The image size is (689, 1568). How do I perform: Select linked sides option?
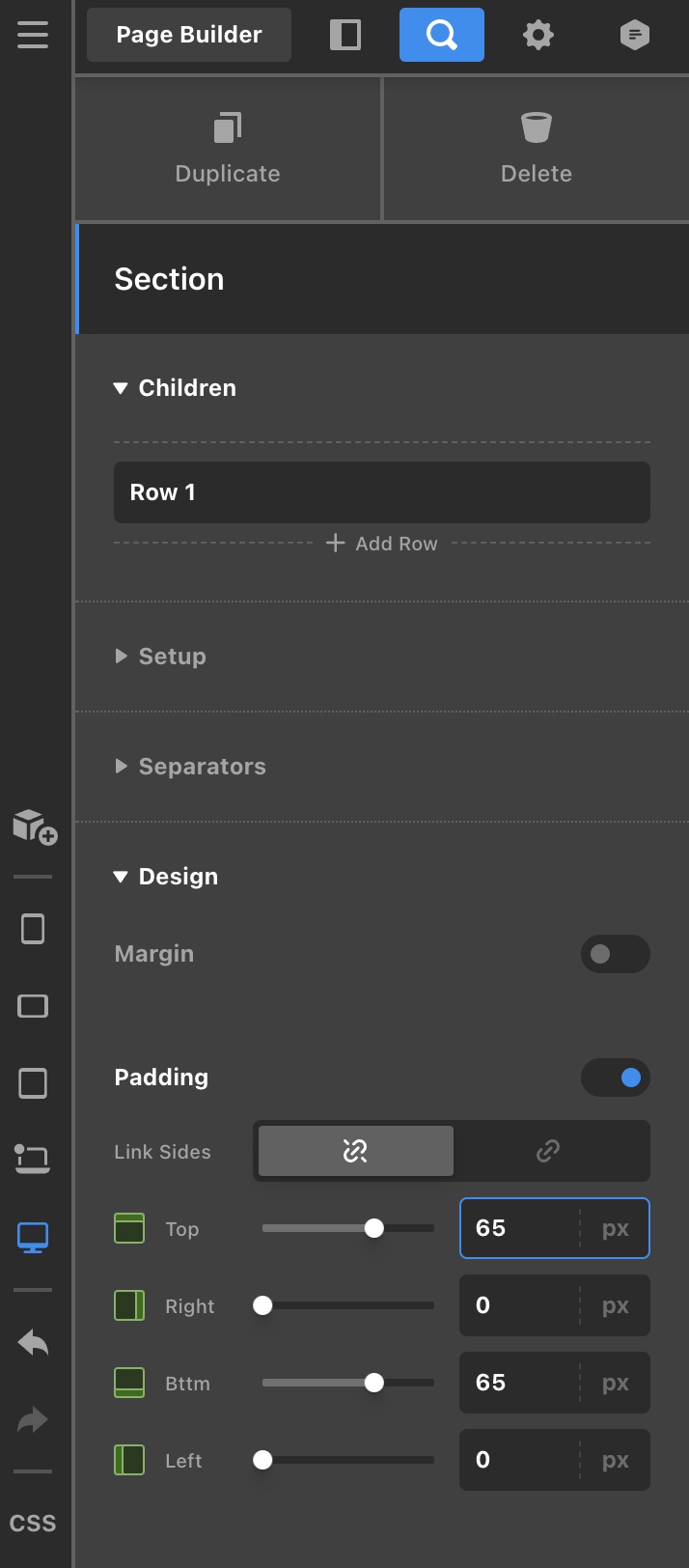click(x=548, y=1151)
